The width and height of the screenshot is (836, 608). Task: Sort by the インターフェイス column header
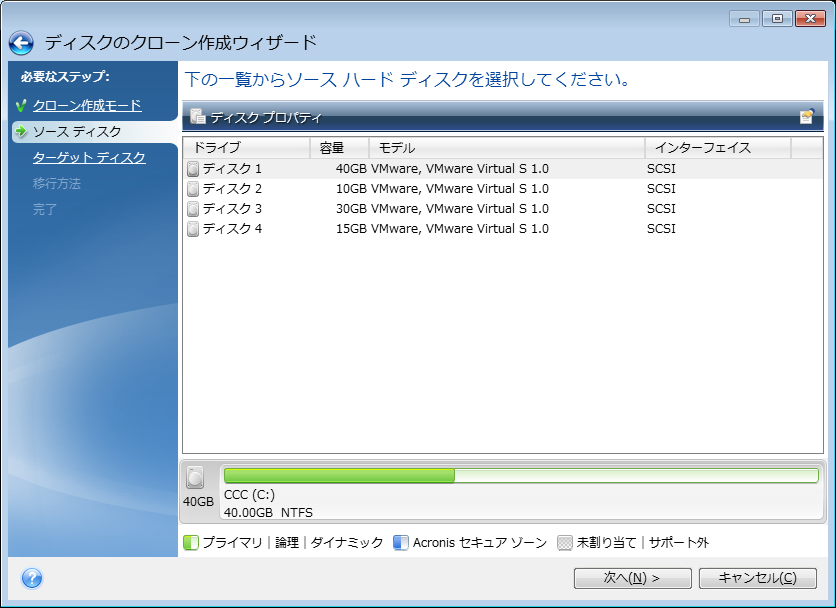point(718,148)
